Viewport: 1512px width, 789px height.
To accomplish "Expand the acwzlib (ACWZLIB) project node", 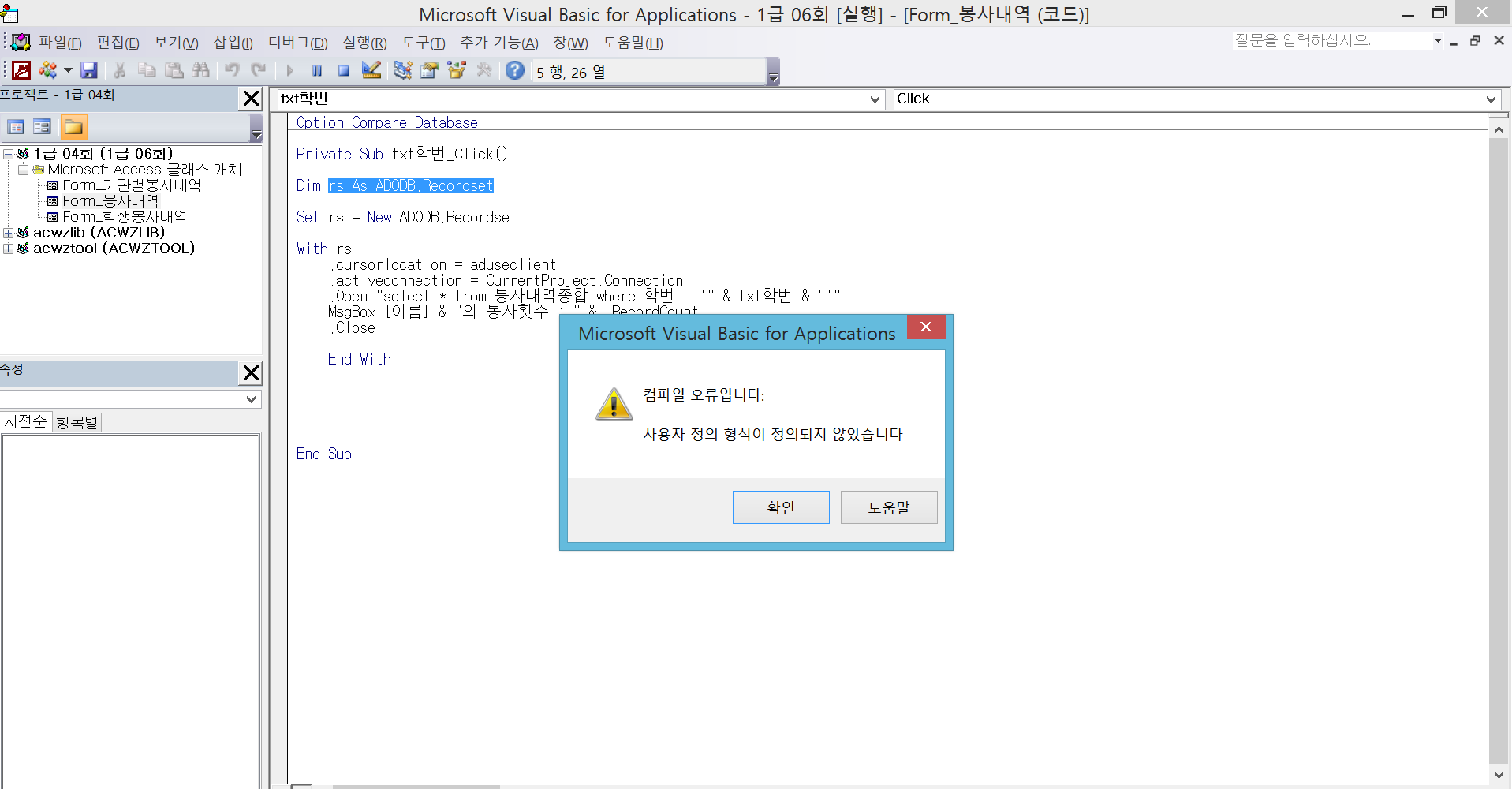I will pos(9,233).
